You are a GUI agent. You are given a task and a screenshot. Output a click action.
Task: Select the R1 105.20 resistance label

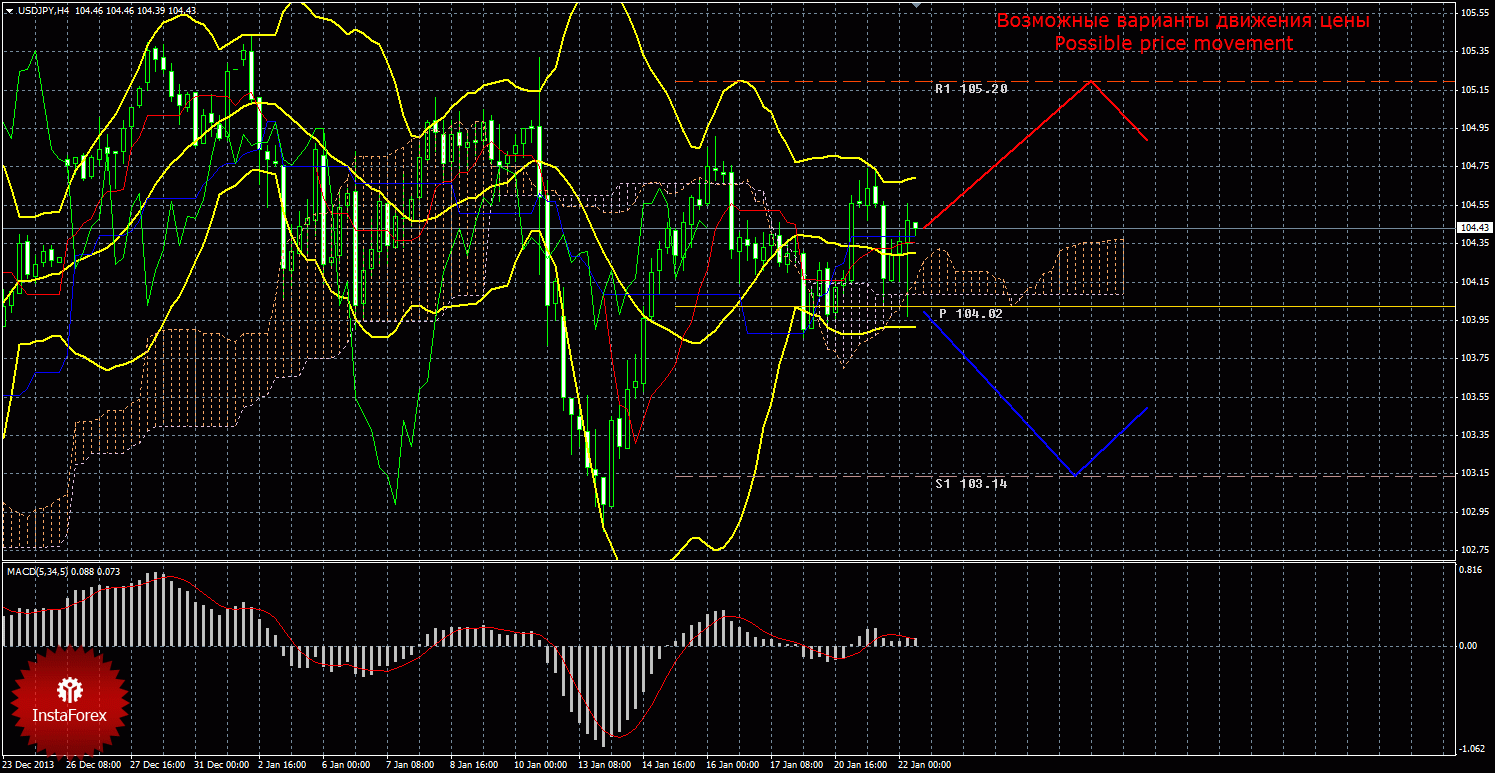click(x=970, y=89)
